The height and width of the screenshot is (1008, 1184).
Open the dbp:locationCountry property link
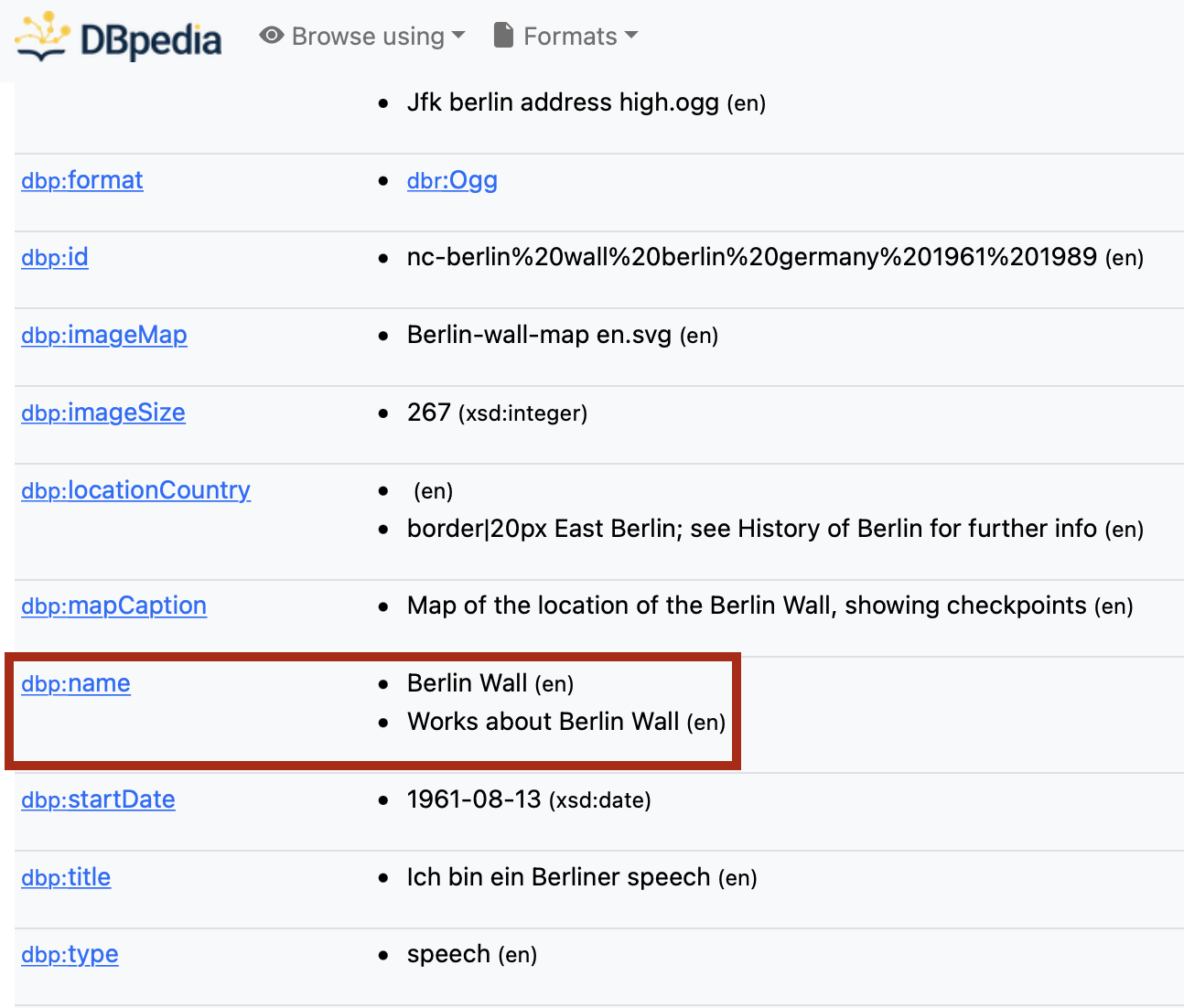pyautogui.click(x=135, y=490)
